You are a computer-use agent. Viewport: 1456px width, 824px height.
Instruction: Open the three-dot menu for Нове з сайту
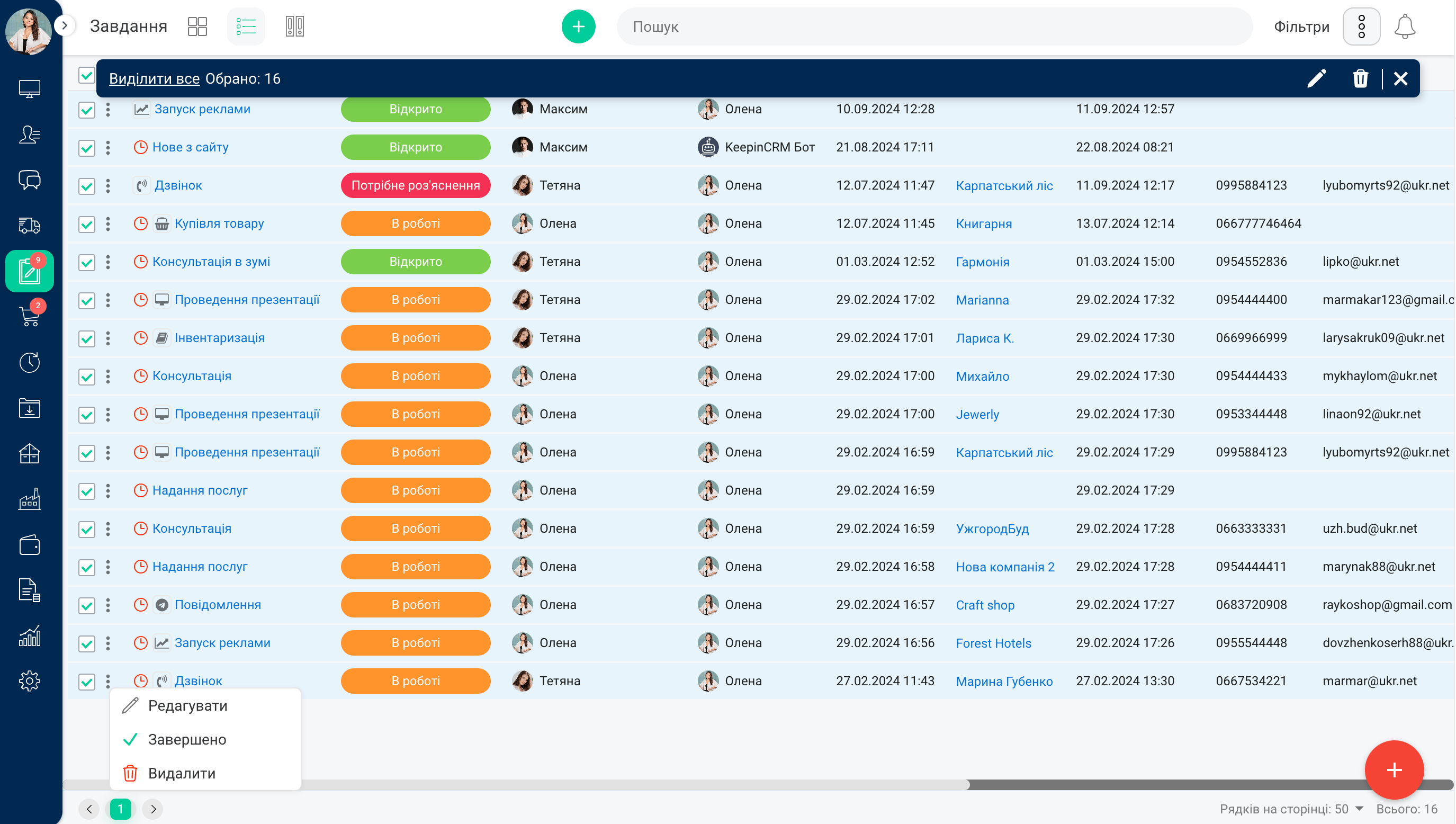pos(108,148)
